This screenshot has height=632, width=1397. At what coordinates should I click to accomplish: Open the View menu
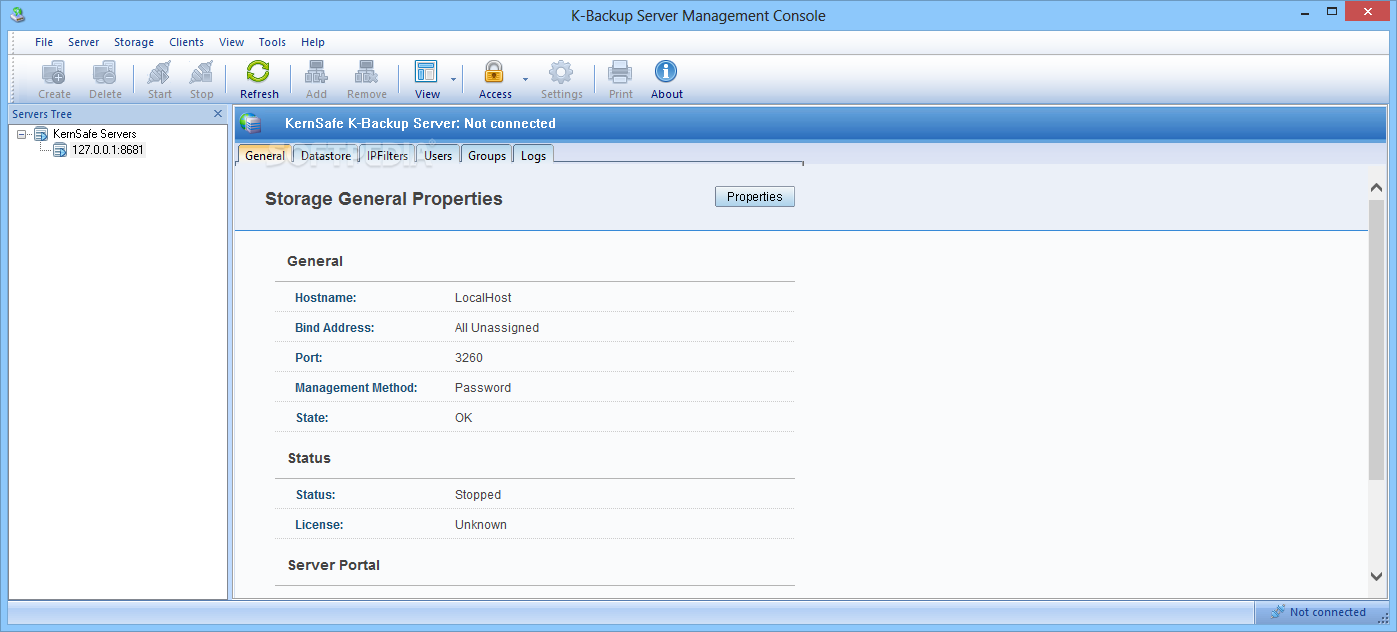point(232,42)
